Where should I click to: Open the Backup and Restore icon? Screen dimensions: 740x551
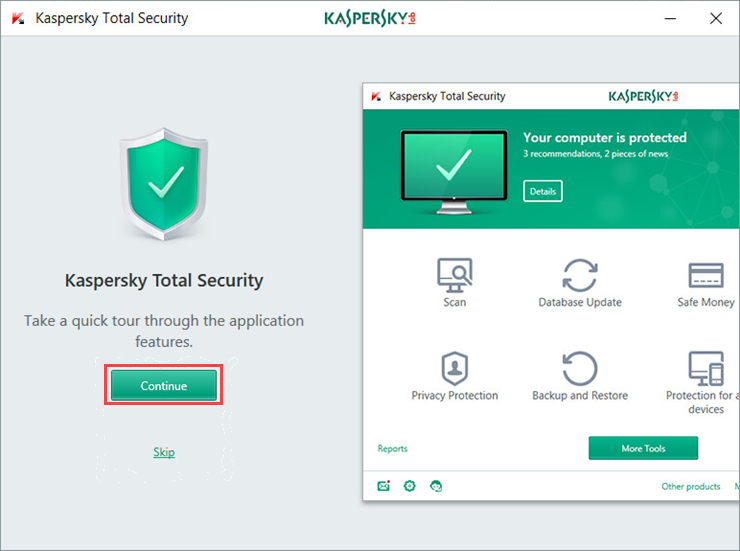point(580,368)
